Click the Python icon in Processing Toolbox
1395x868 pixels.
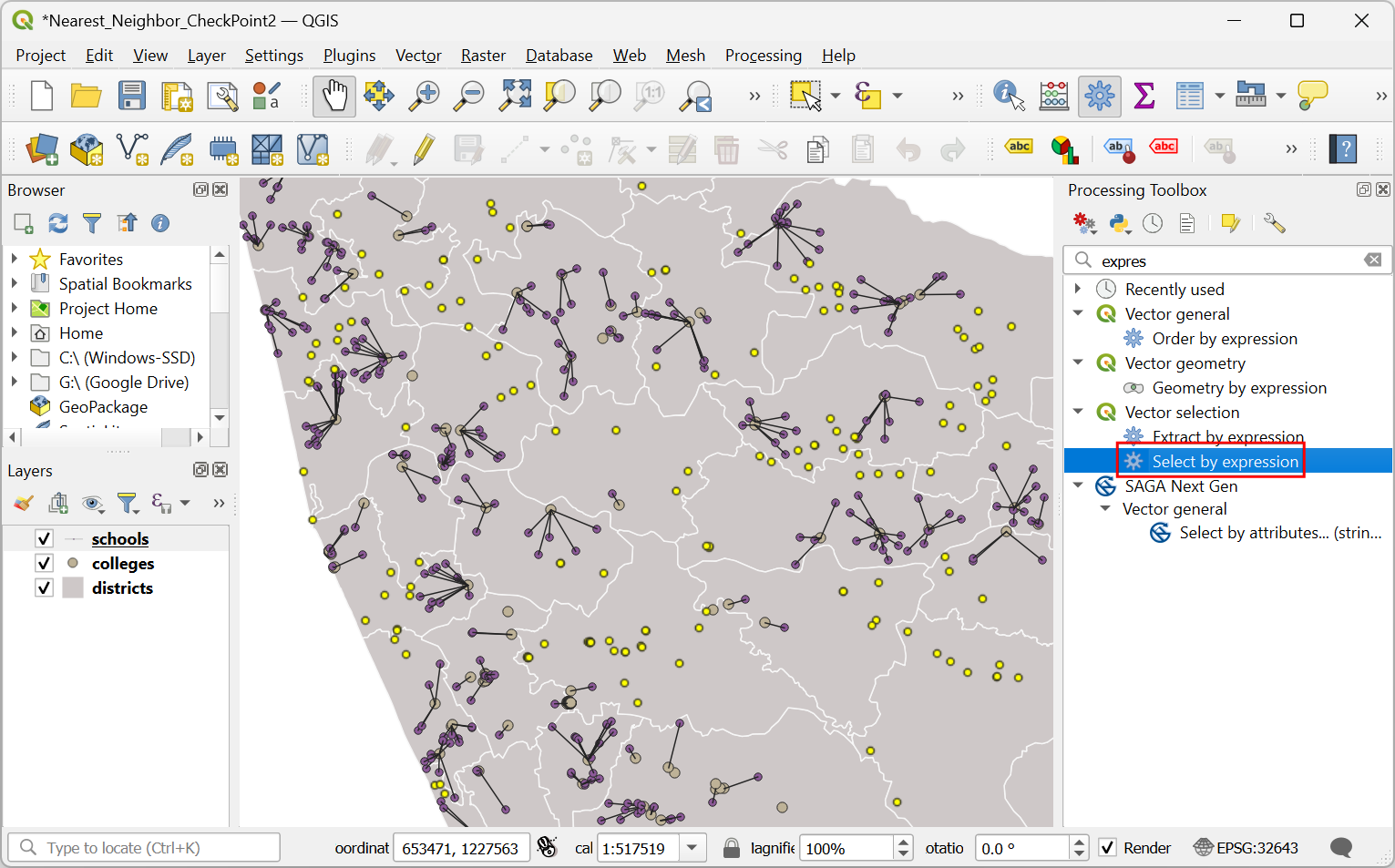click(x=1119, y=223)
